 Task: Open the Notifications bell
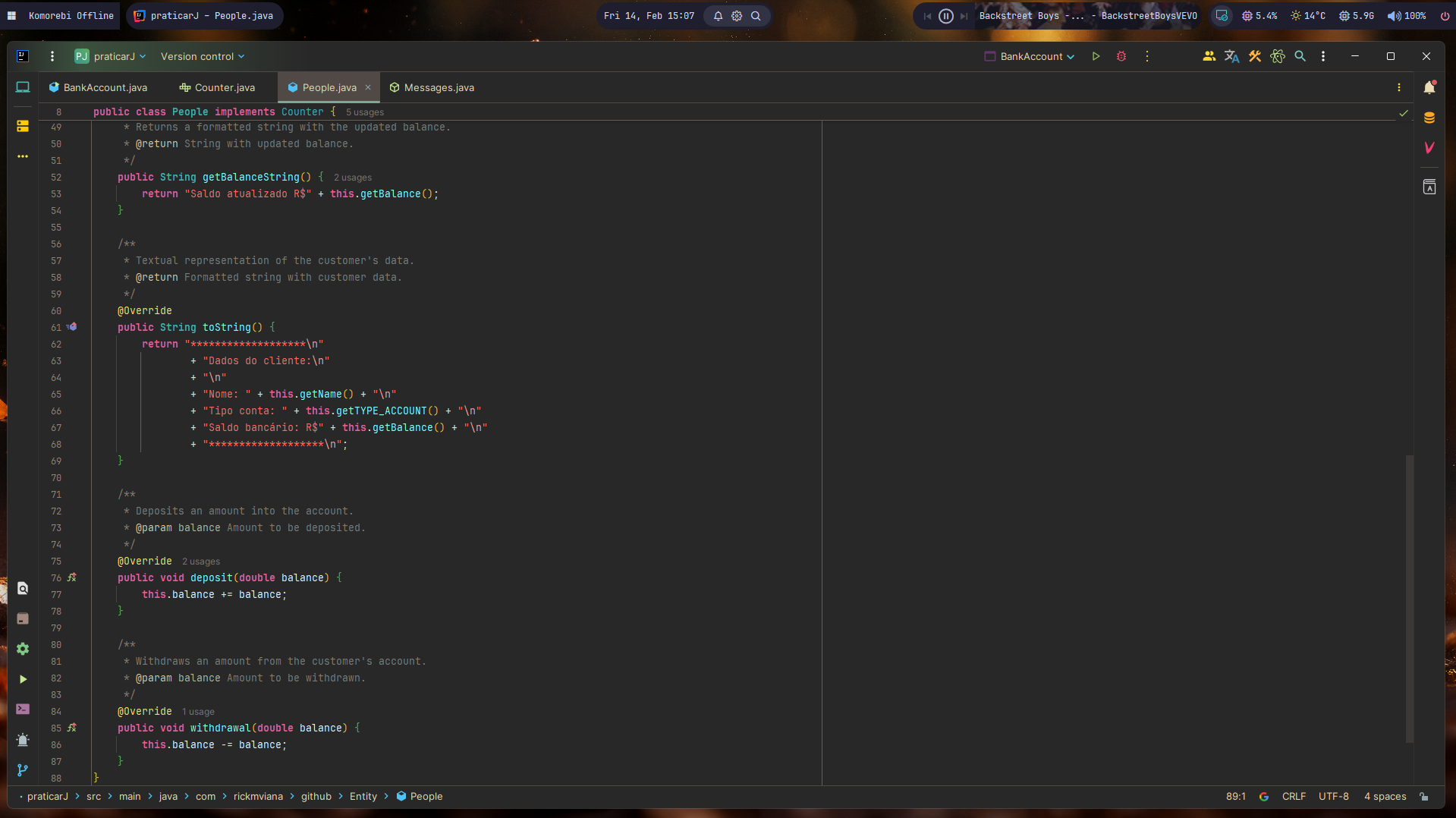[1429, 87]
